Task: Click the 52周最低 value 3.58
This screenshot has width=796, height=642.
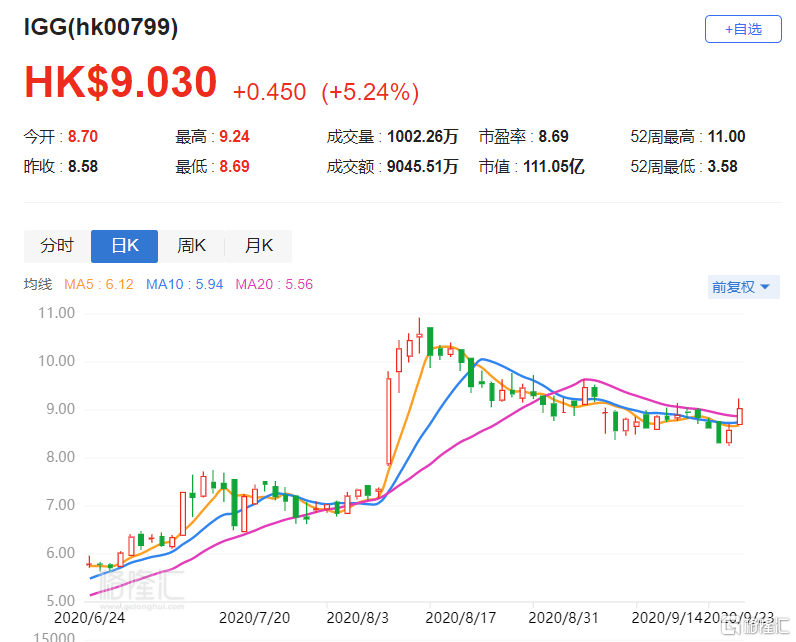Action: click(x=722, y=166)
